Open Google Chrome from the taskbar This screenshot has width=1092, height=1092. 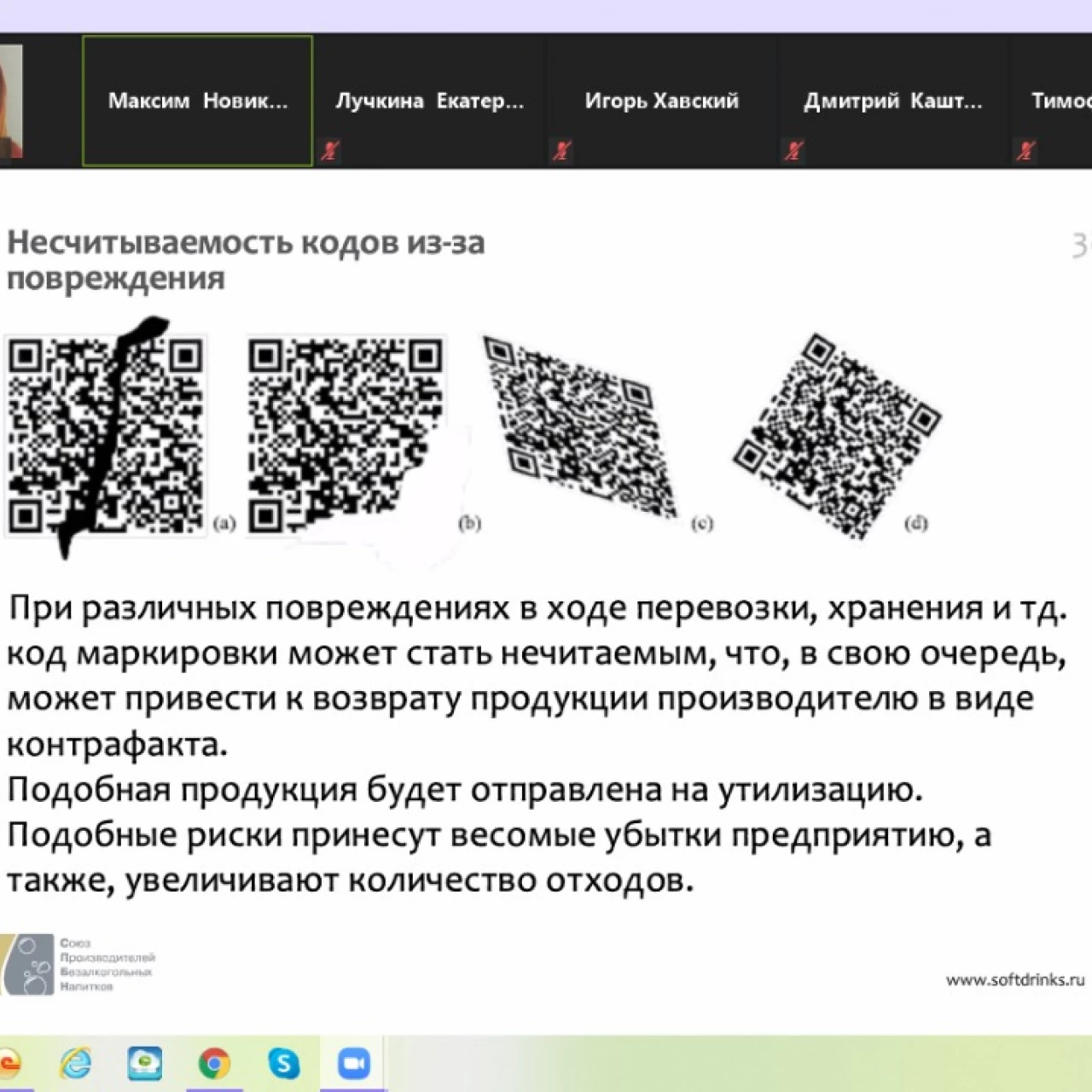pos(214,1063)
